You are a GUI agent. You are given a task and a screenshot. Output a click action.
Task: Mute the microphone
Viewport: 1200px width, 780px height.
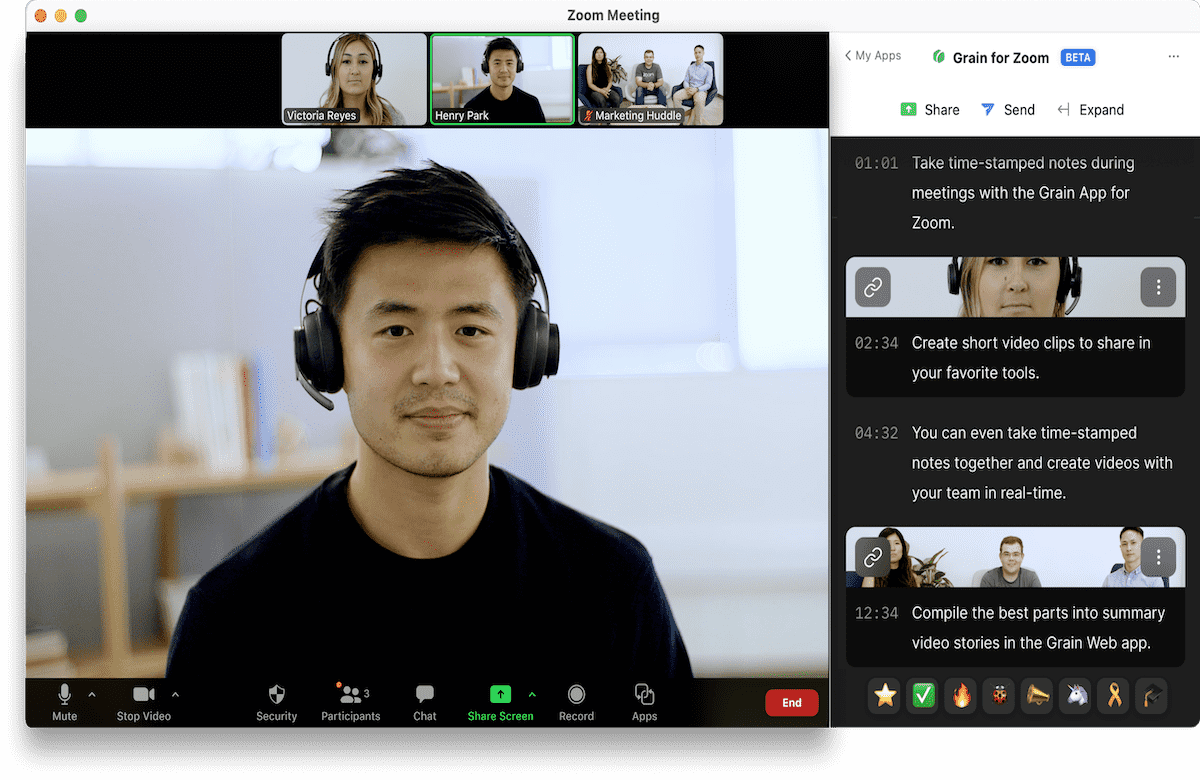coord(65,701)
